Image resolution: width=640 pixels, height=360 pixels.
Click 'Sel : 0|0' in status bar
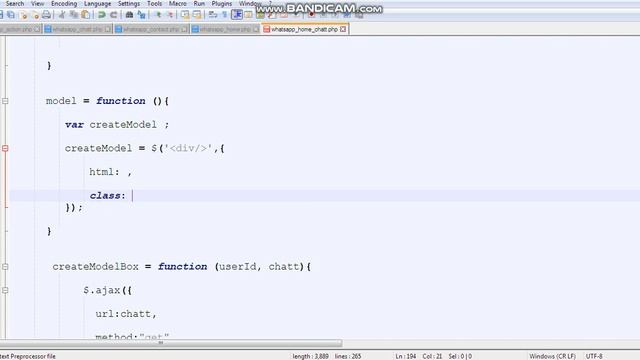(x=460, y=356)
